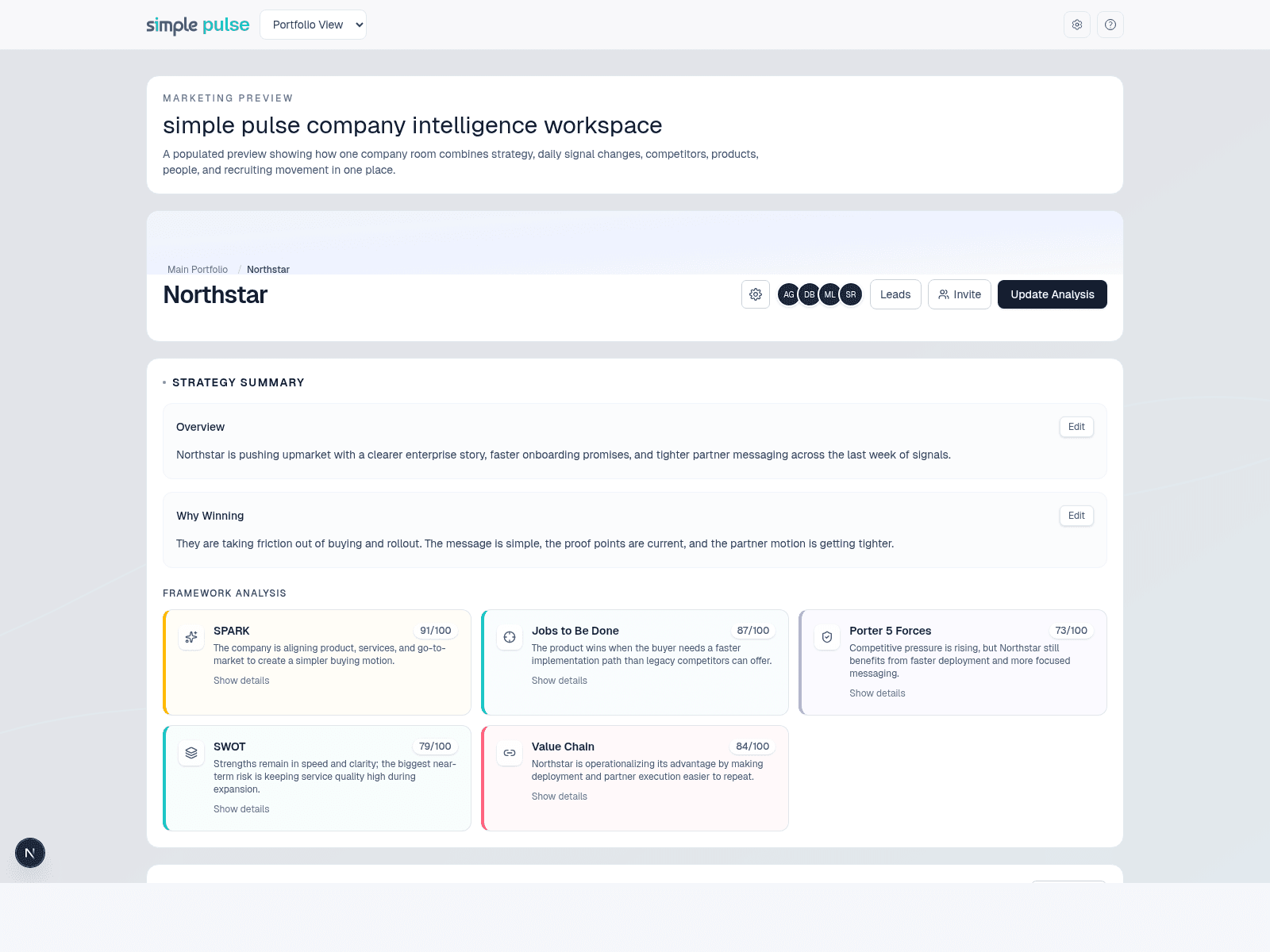Open the AG collaborator avatar
Screen dimensions: 1270x952
tap(788, 294)
